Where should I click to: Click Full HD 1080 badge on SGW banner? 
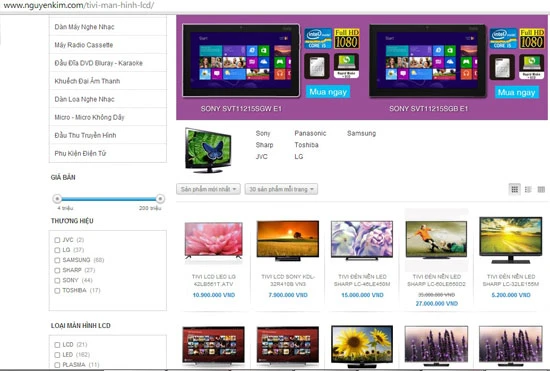(x=347, y=39)
